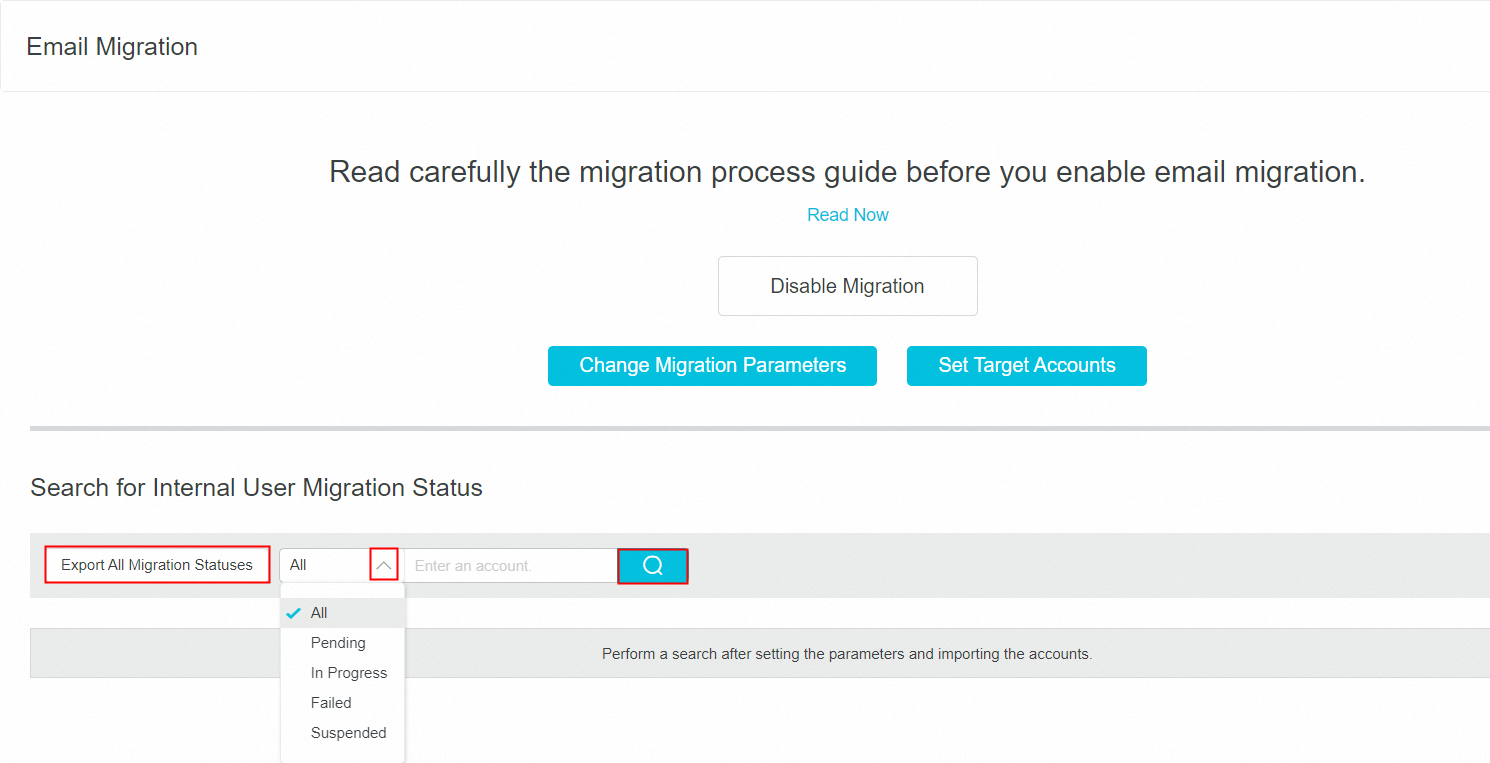Click Export All Migration Statuses button
Viewport: 1490px width, 763px height.
(x=157, y=565)
